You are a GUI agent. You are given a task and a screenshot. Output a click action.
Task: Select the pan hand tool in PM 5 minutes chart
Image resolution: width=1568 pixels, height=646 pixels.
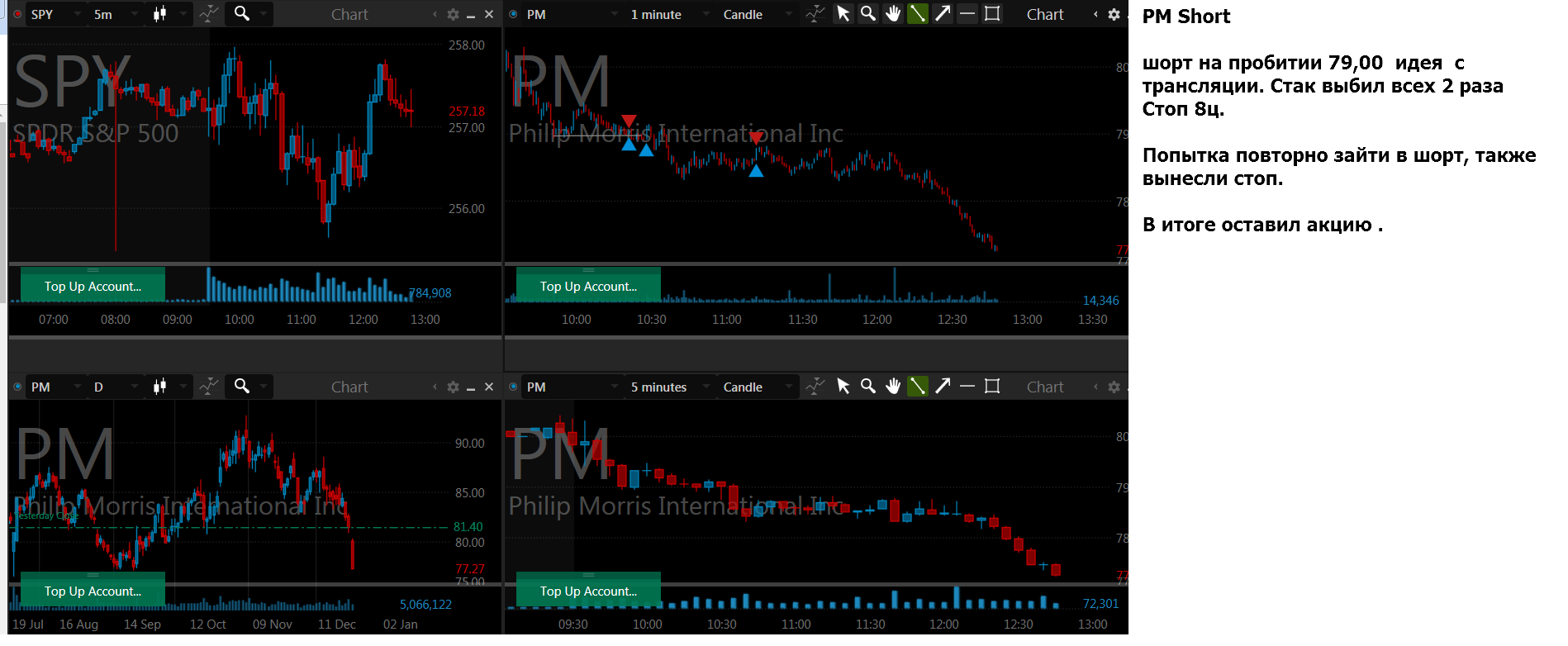[893, 387]
